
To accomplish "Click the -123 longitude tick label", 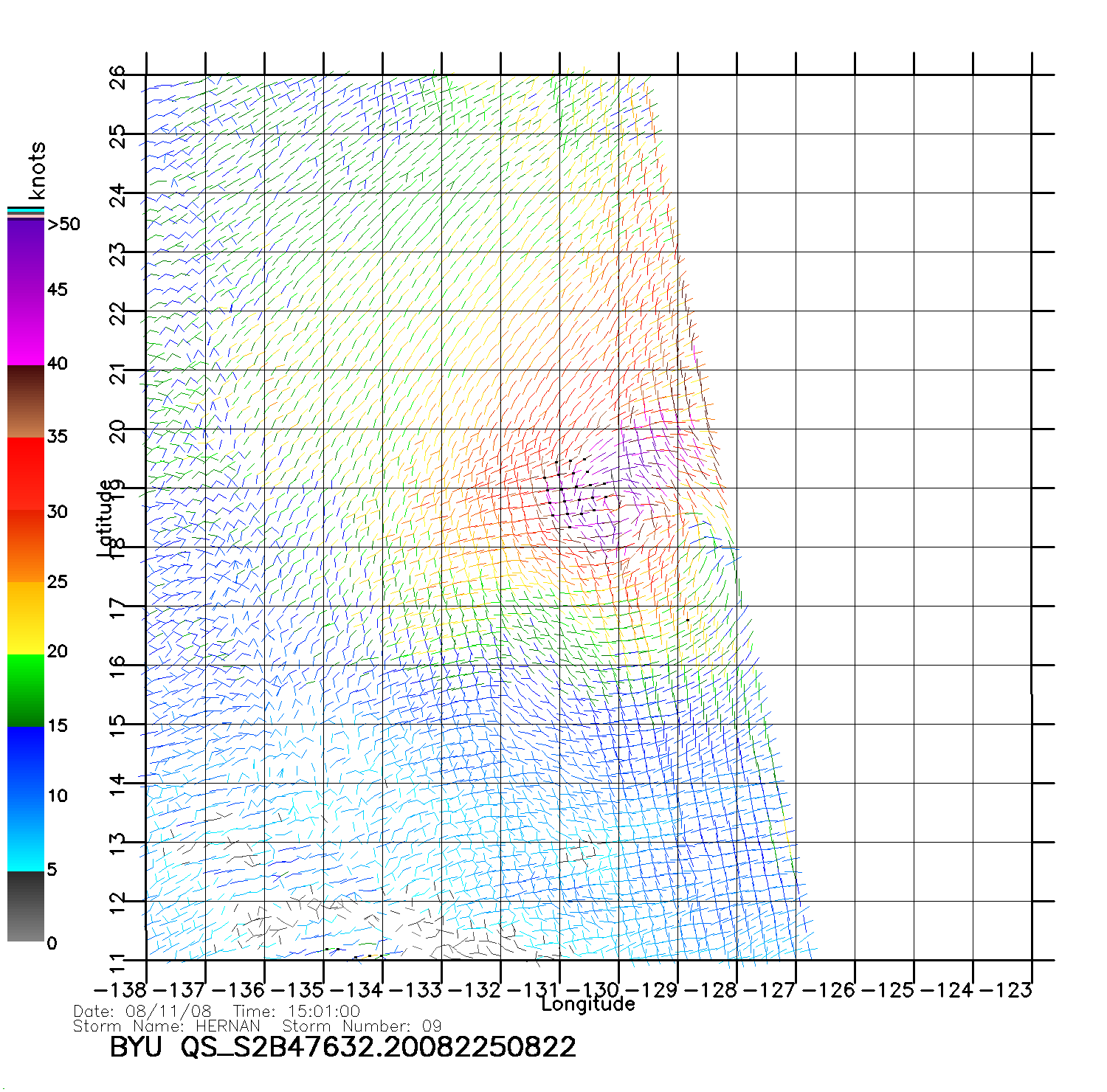I will [x=1006, y=990].
